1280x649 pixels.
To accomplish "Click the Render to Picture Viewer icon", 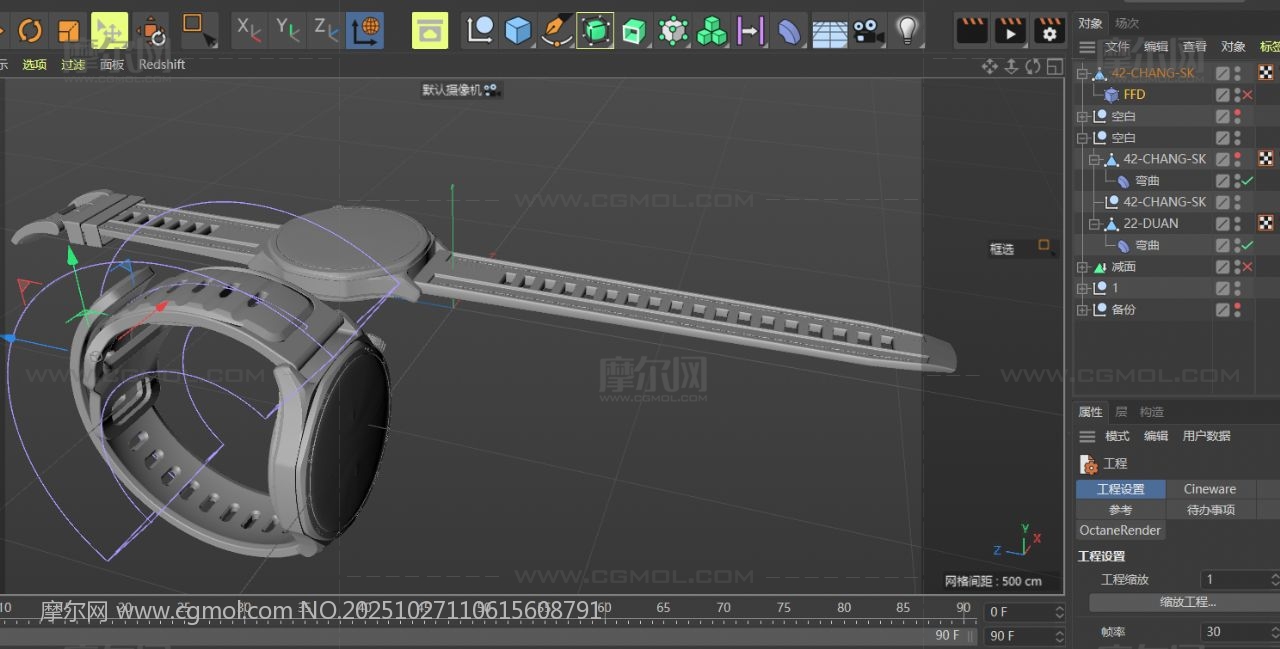I will click(1010, 31).
